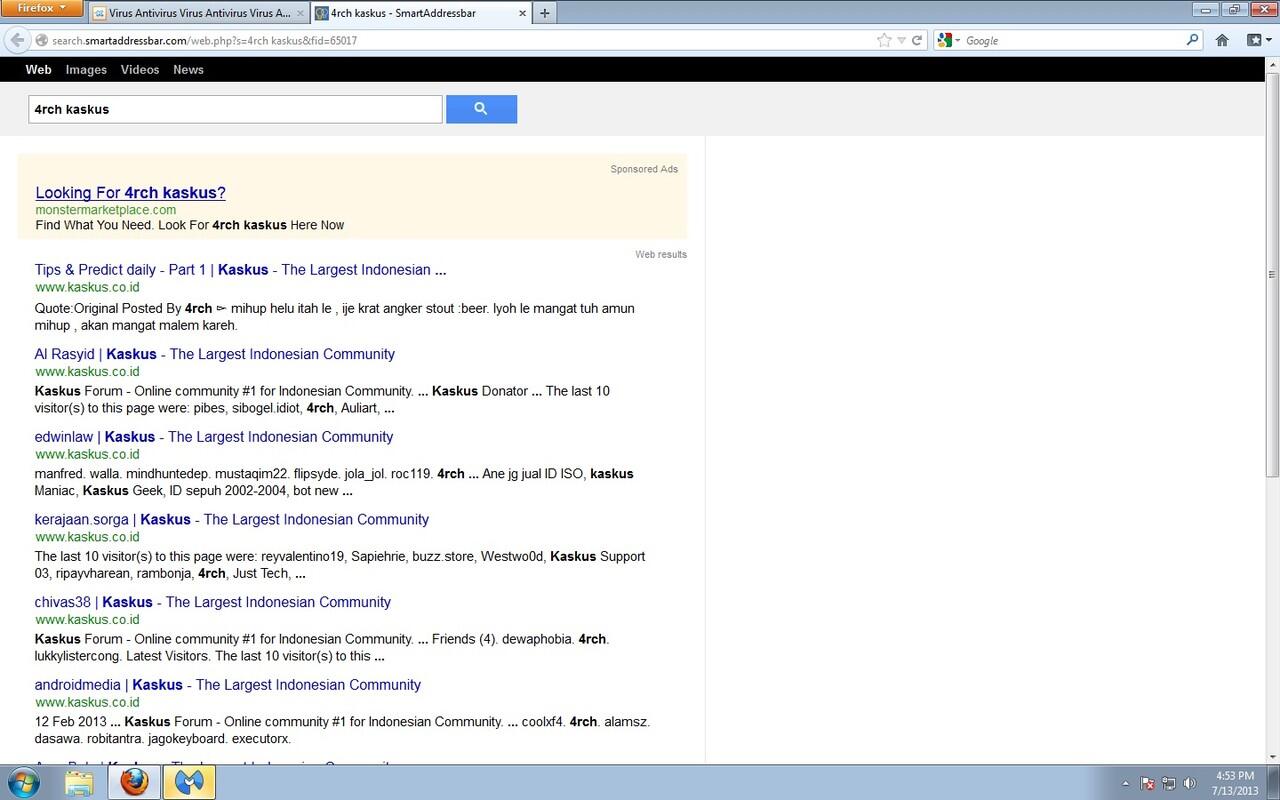
Task: Close the 4rch kaskus tab
Action: 522,13
